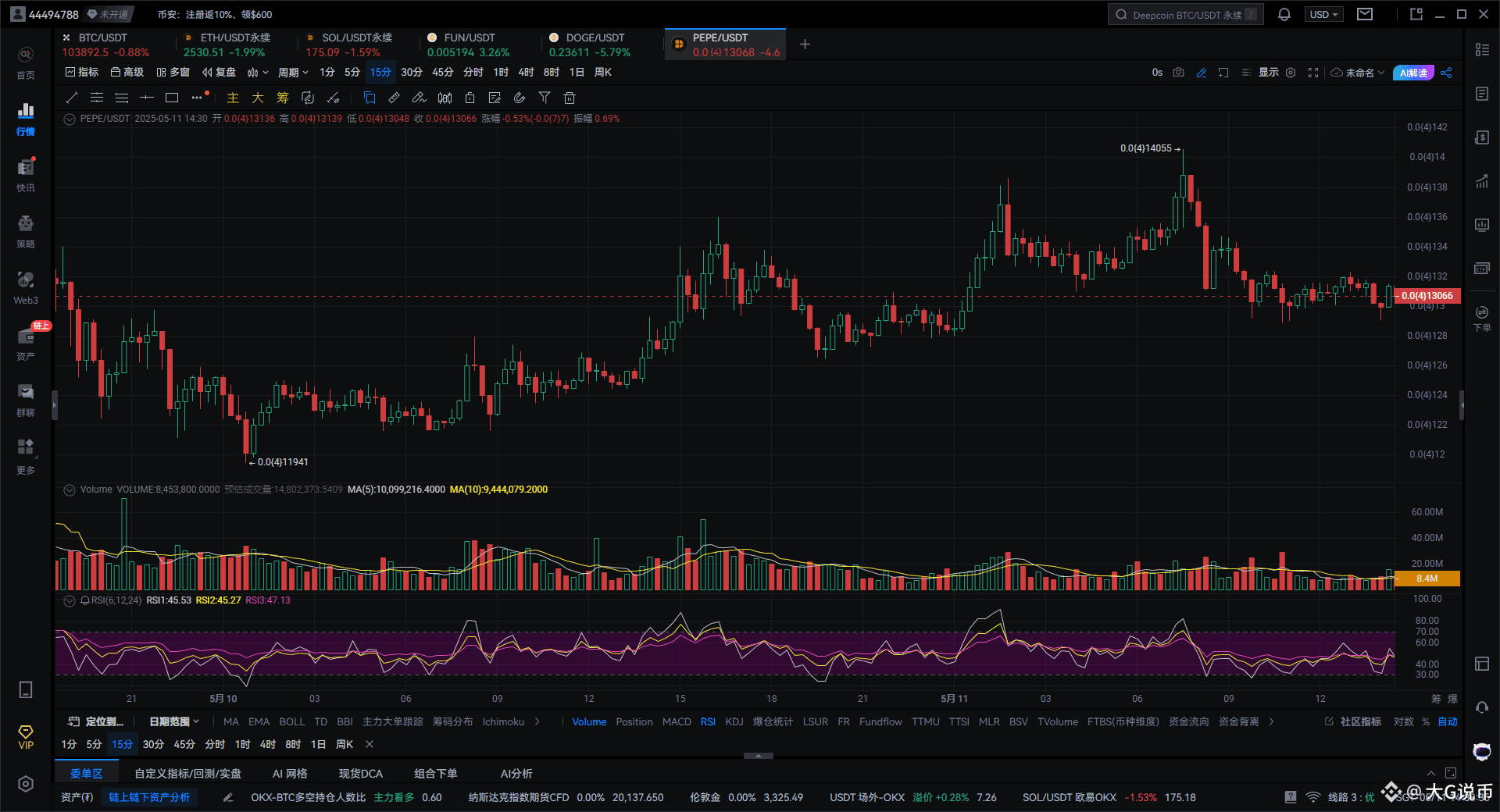Toggle the MACD indicator on
The width and height of the screenshot is (1500, 812).
coord(676,721)
